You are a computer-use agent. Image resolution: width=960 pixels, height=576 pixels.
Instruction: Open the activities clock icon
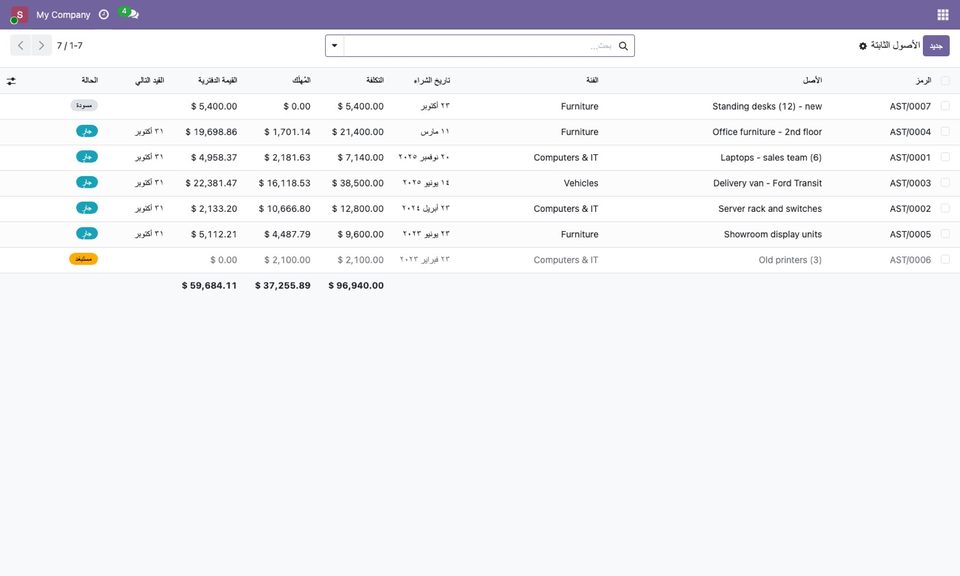pyautogui.click(x=104, y=15)
